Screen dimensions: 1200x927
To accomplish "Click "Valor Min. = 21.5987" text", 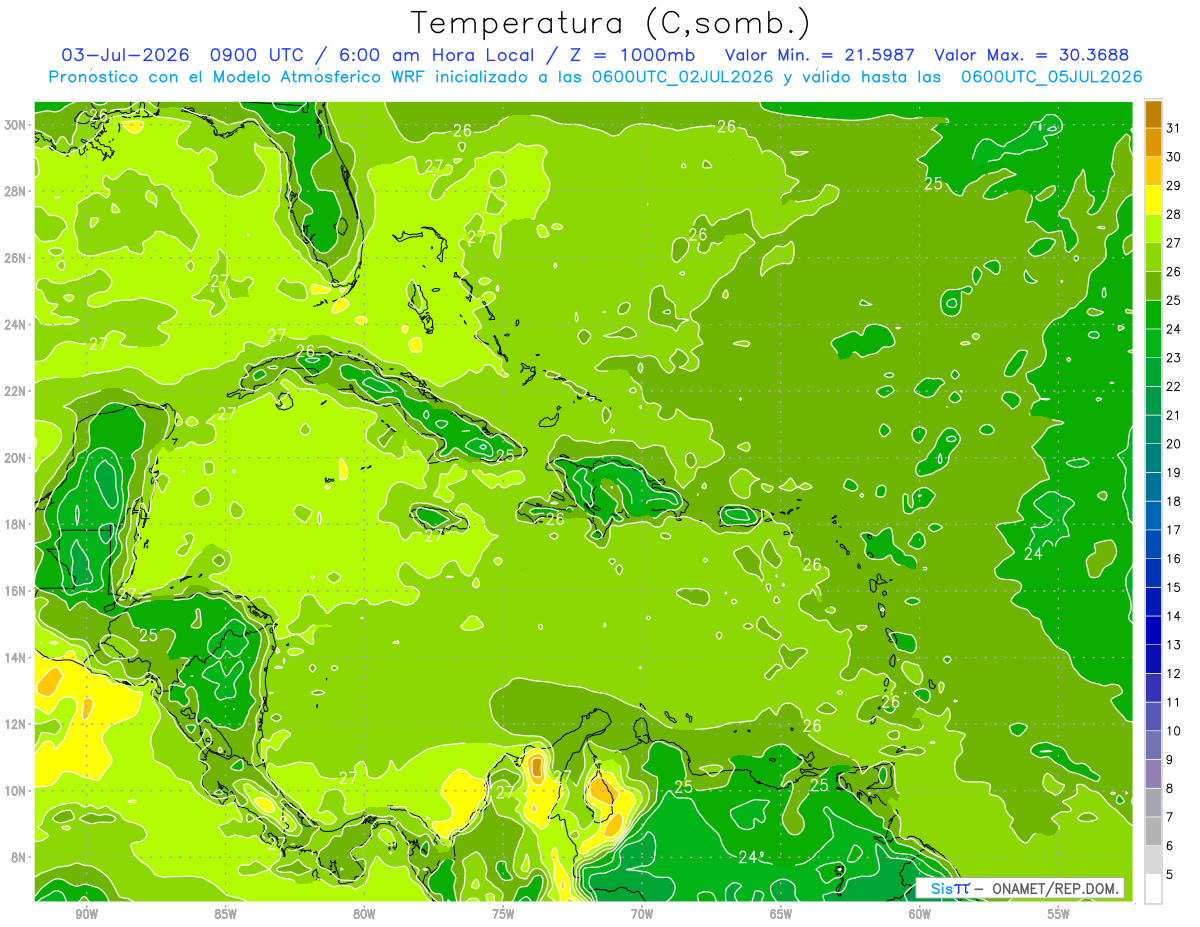I will pos(820,54).
